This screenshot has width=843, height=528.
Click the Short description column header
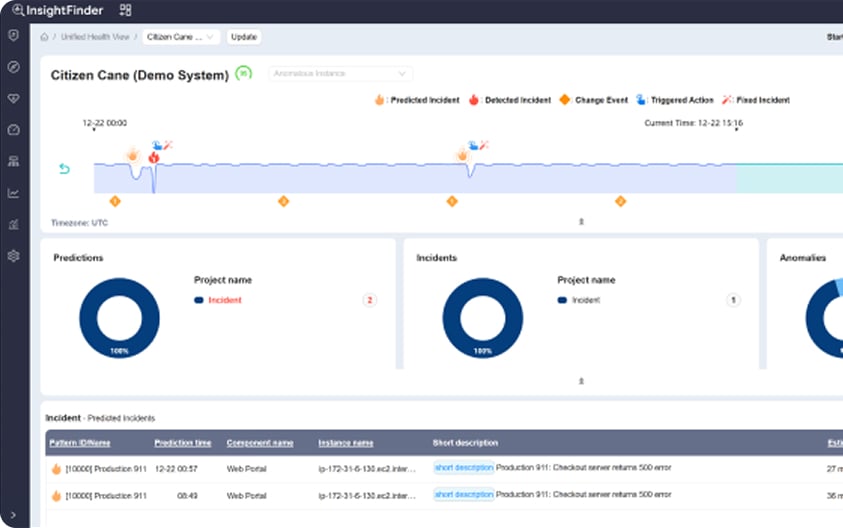pos(466,443)
